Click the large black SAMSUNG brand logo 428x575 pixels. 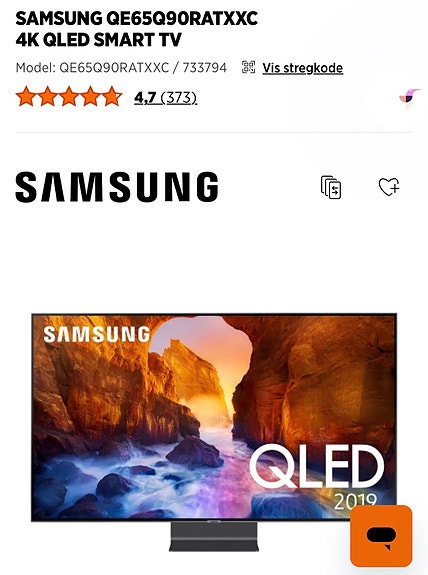pos(117,187)
